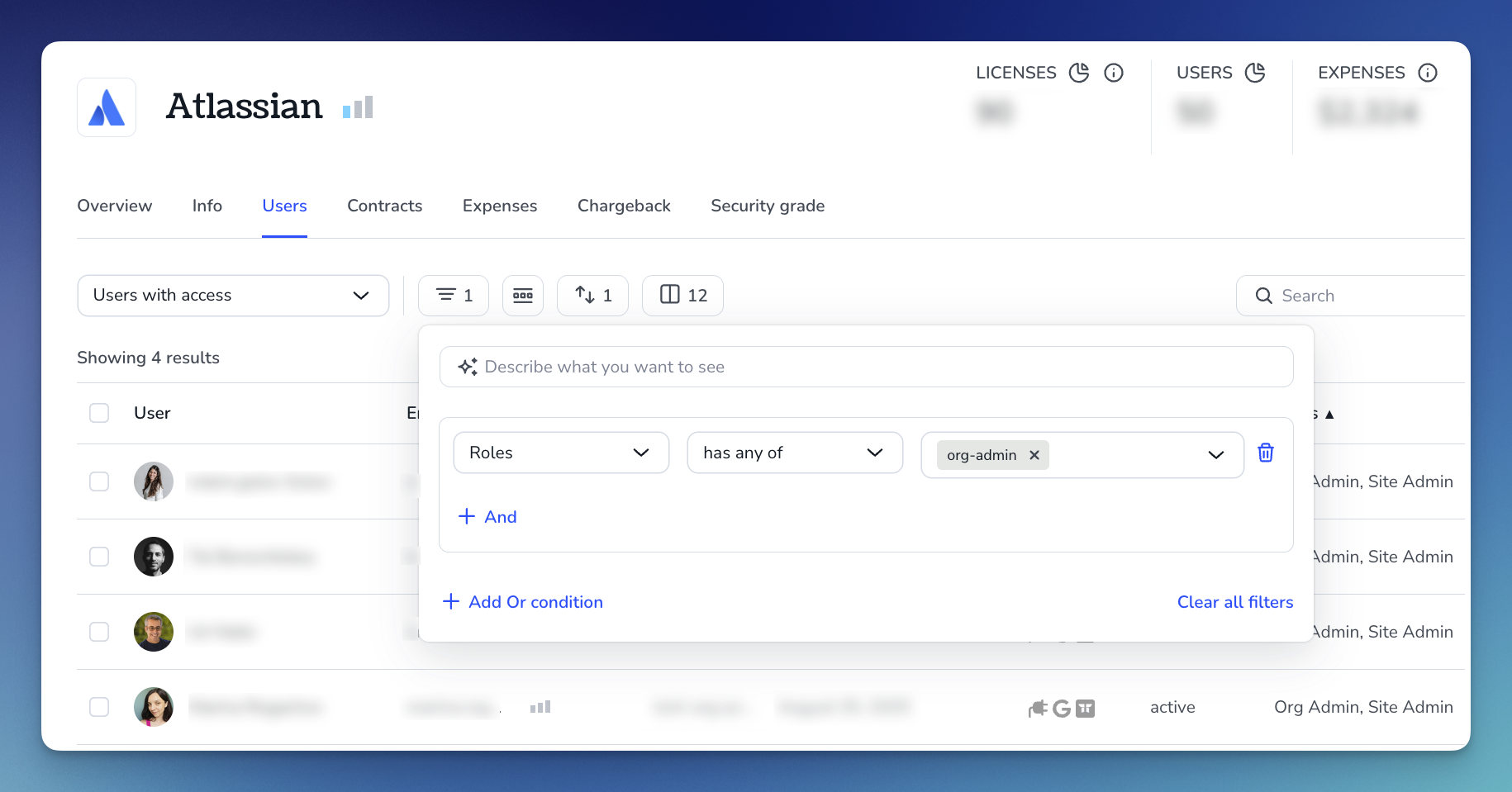The width and height of the screenshot is (1512, 792).
Task: Select the Users tab
Action: coord(284,206)
